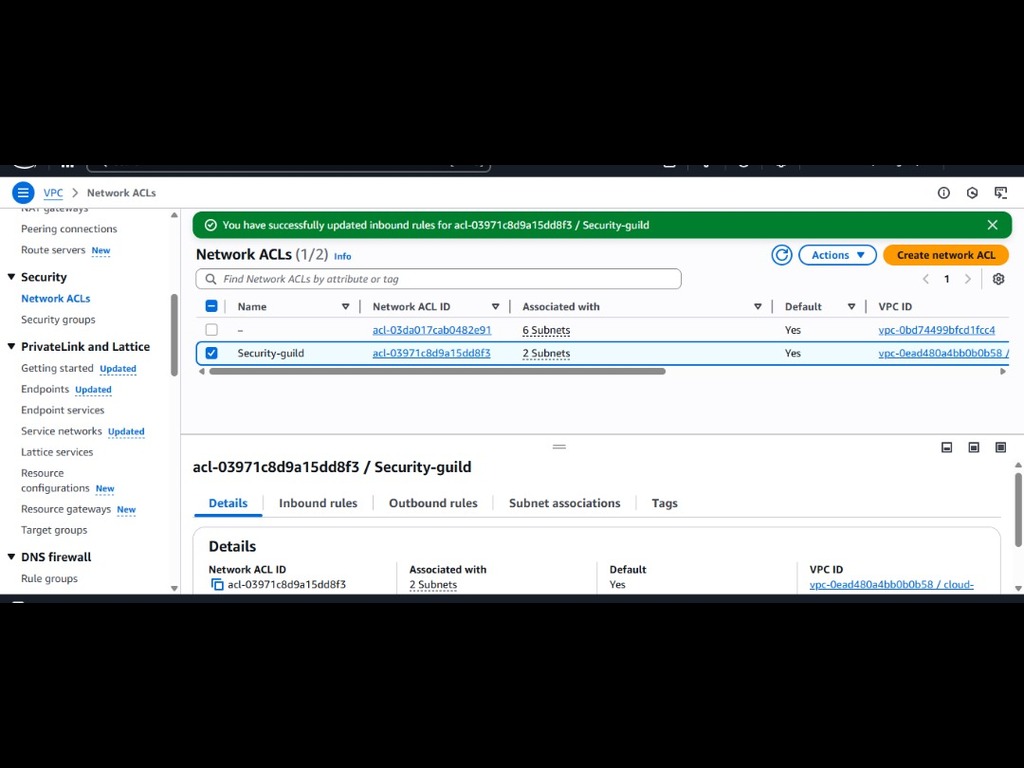Focus the Find Network ACLs search field
Image resolution: width=1024 pixels, height=768 pixels.
[438, 279]
